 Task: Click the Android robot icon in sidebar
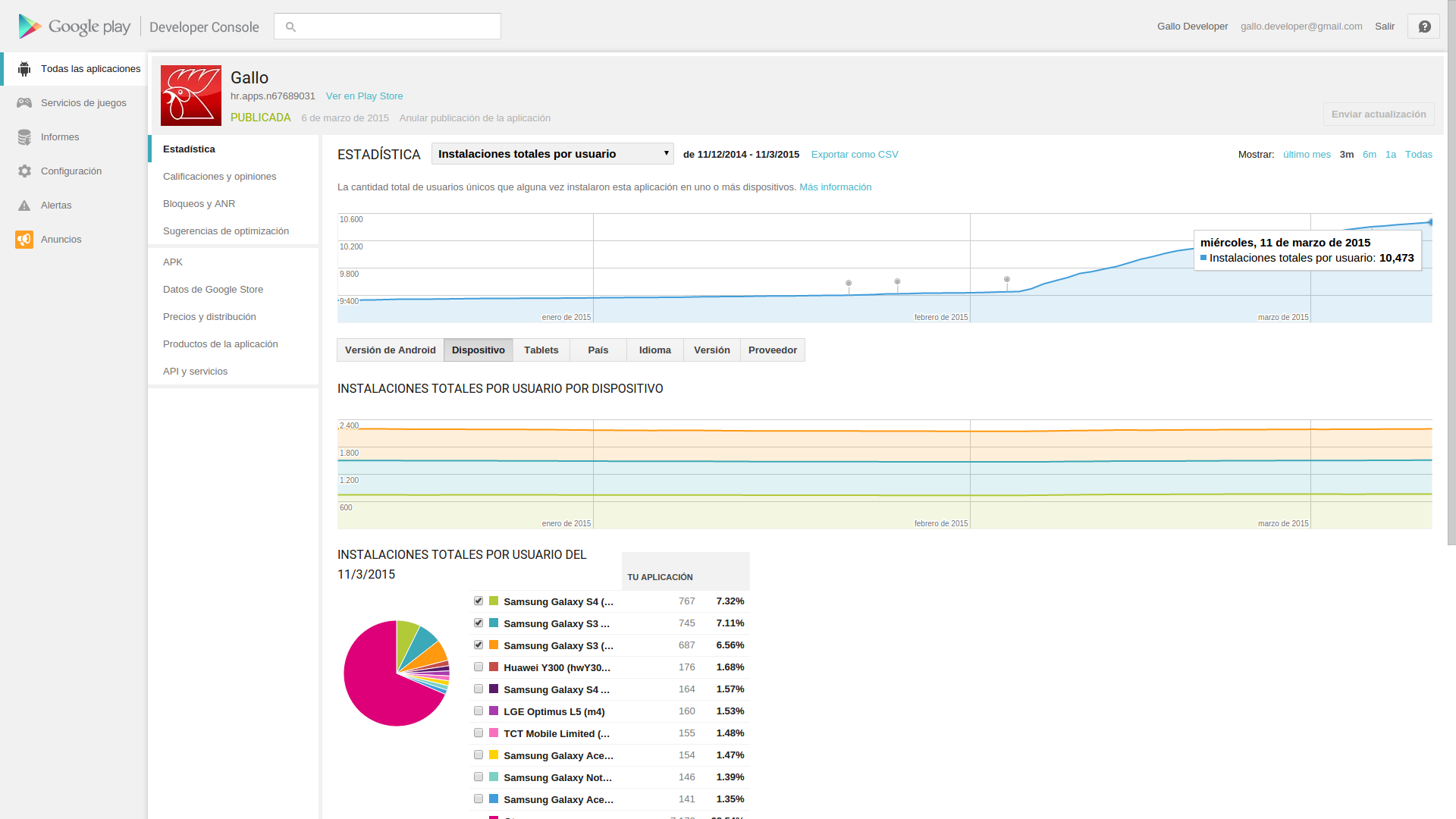[x=24, y=69]
